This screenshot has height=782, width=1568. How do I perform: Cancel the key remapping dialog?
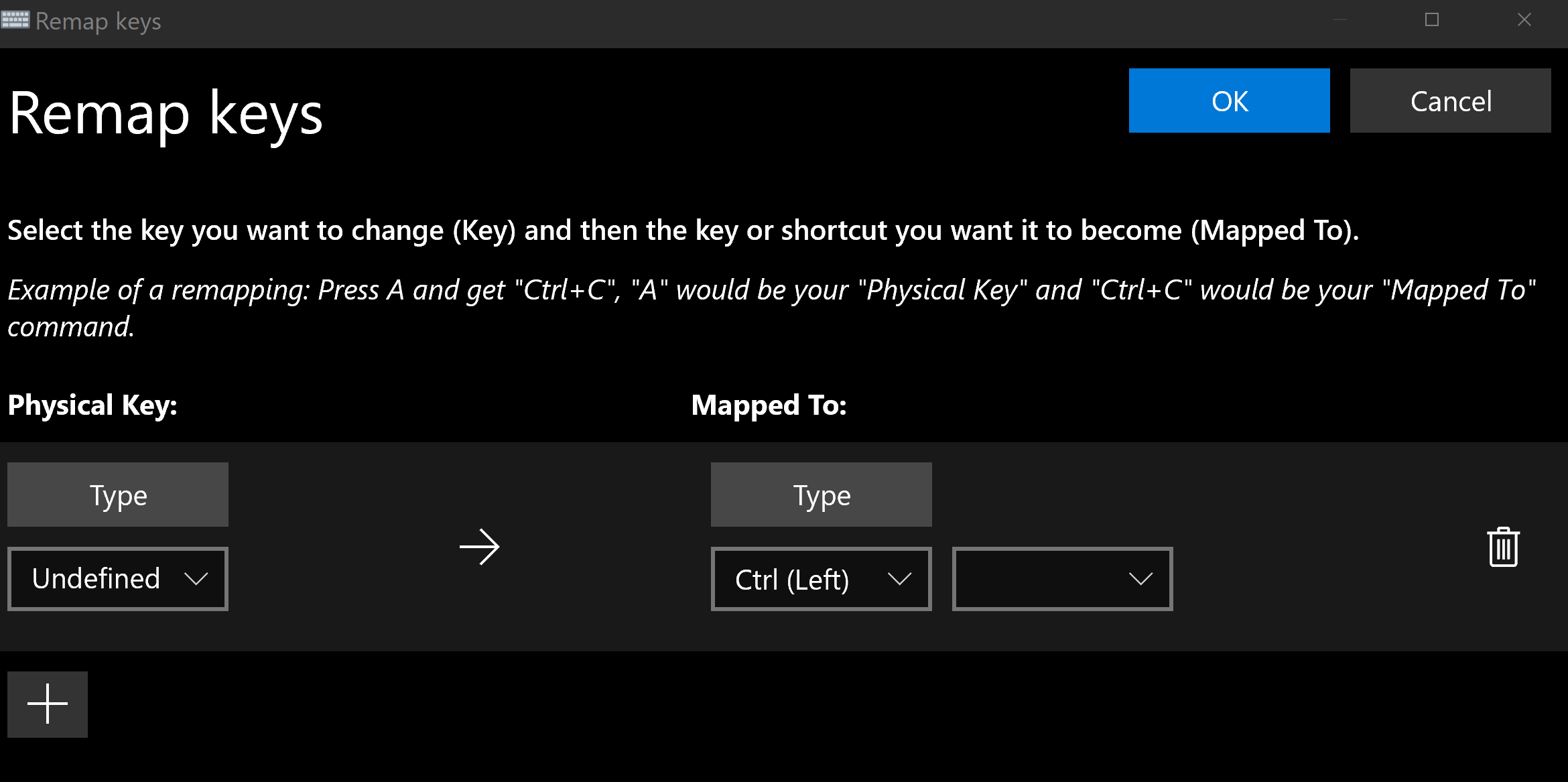pyautogui.click(x=1450, y=101)
